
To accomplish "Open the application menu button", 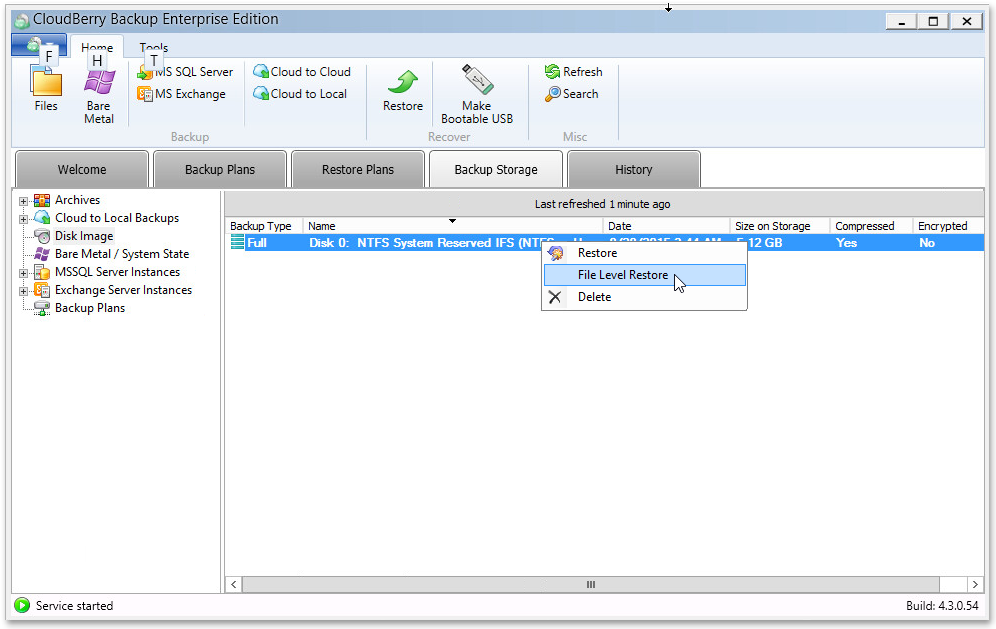I will [38, 44].
